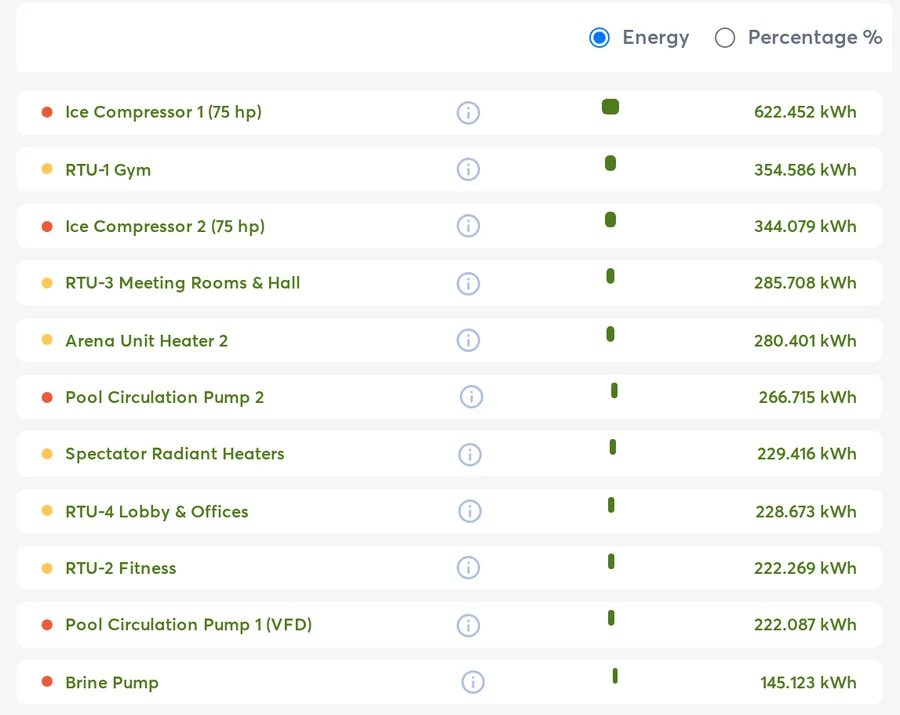Click red status dot for Ice Compressor 2
The image size is (900, 715).
tap(47, 226)
